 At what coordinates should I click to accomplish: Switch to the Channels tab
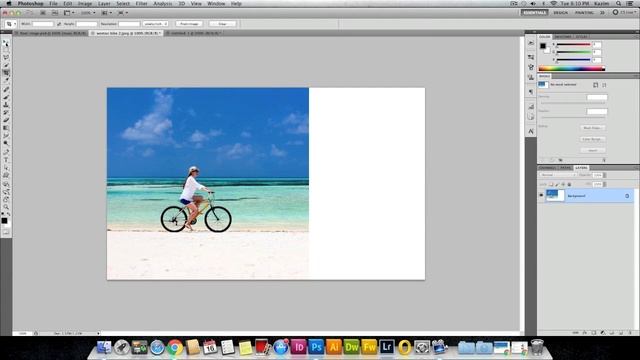tap(548, 168)
